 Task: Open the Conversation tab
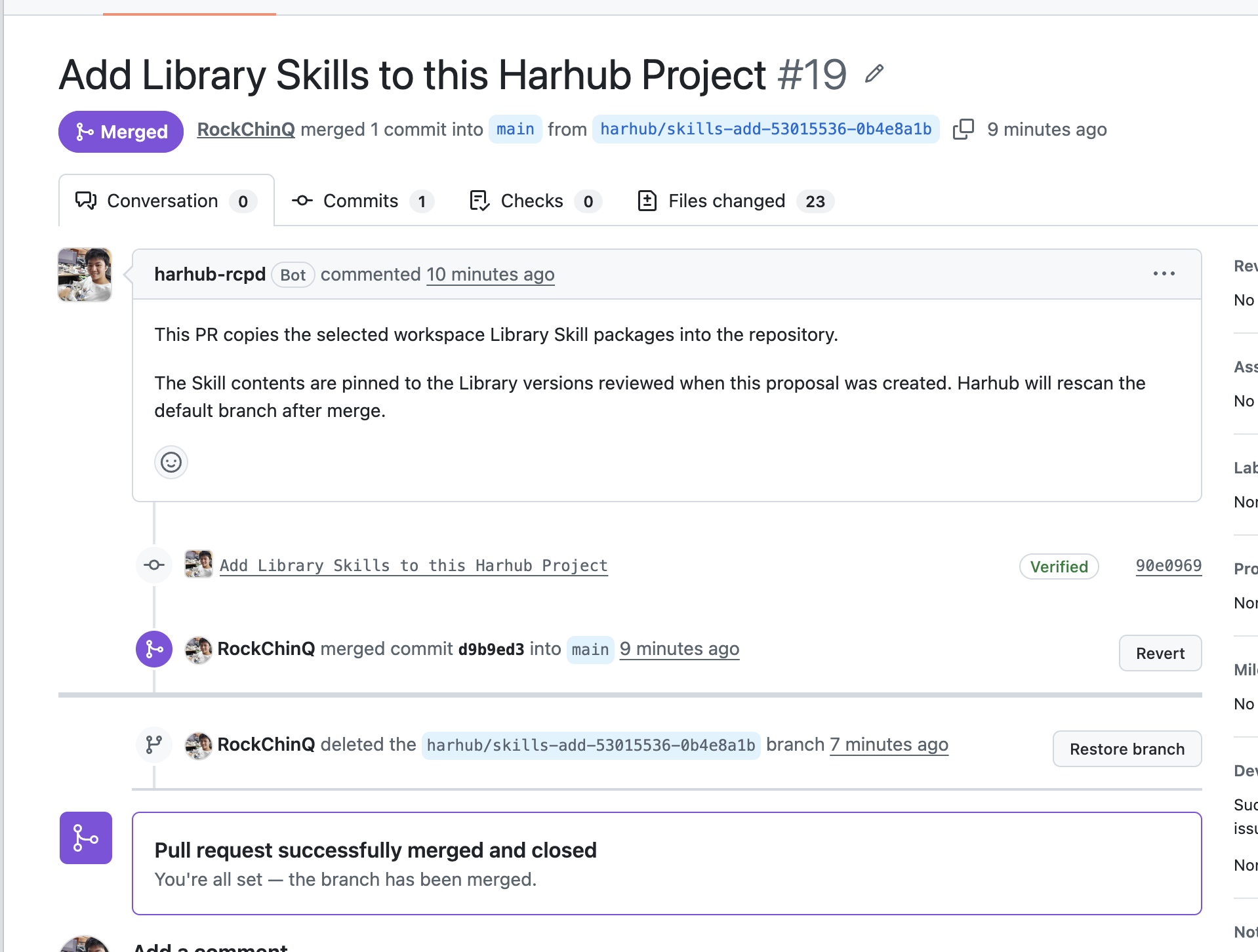(x=167, y=201)
